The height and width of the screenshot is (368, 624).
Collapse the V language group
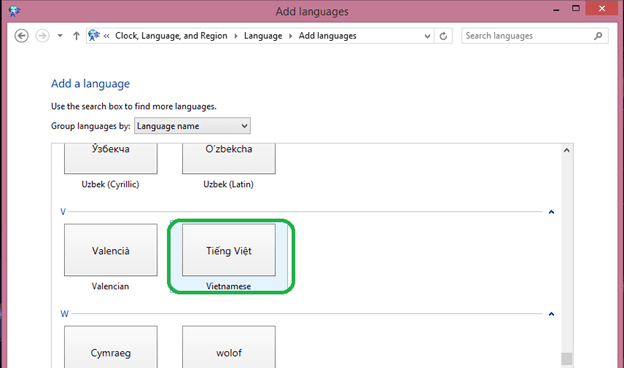pos(551,212)
